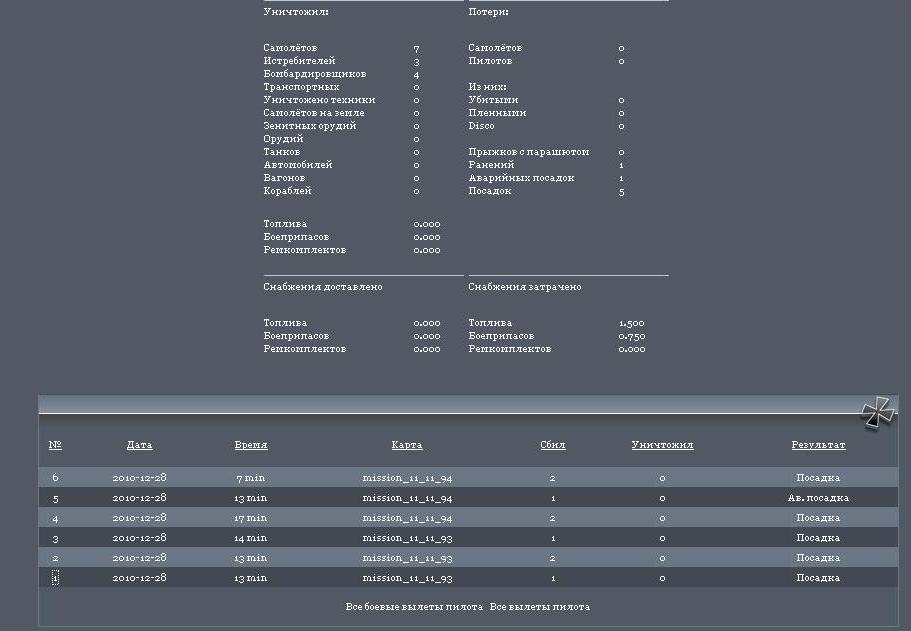Open Все боевые вылеты пилота link

coord(414,607)
